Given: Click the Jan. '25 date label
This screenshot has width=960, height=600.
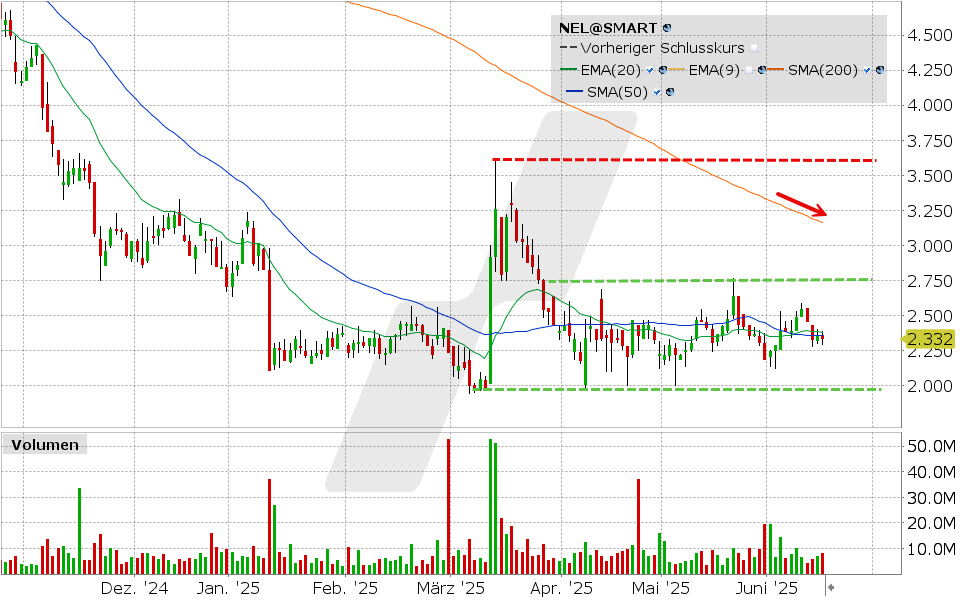Looking at the screenshot, I should [x=228, y=588].
